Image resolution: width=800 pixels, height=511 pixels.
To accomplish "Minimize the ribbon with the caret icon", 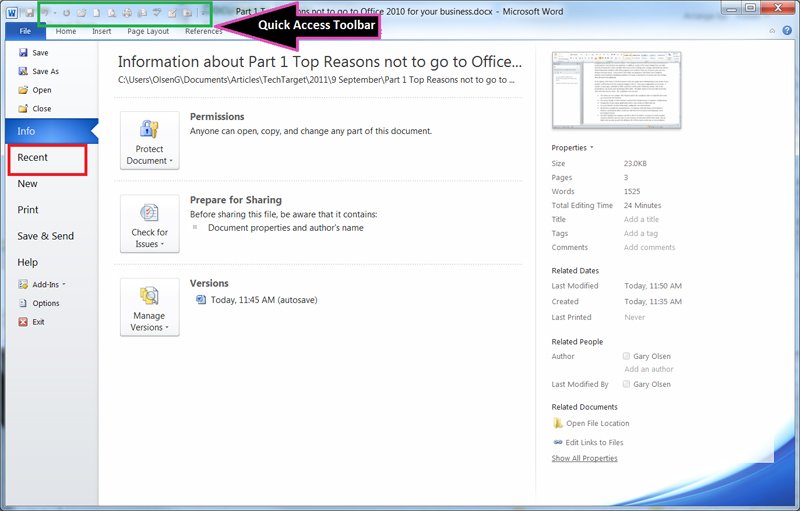I will (x=772, y=31).
